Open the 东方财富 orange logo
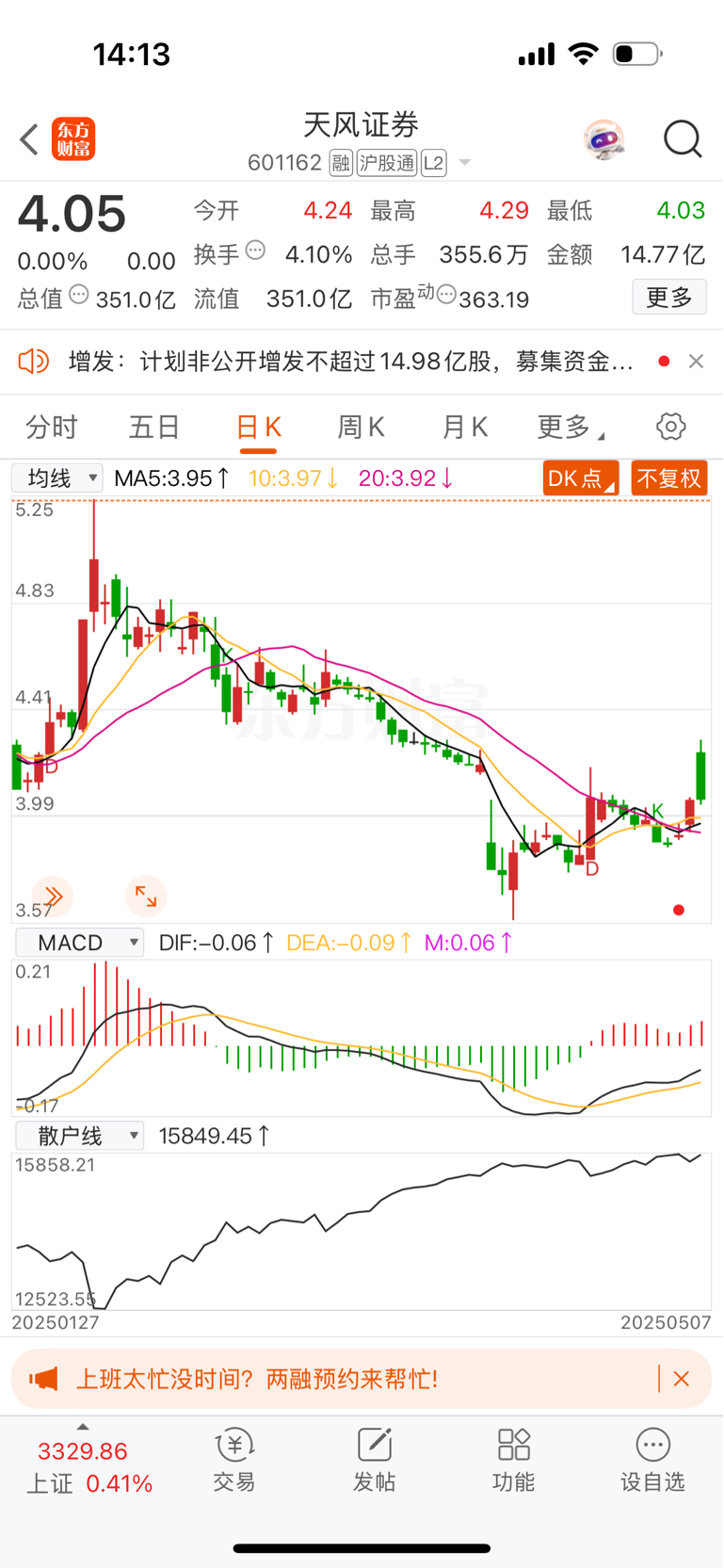 click(73, 139)
